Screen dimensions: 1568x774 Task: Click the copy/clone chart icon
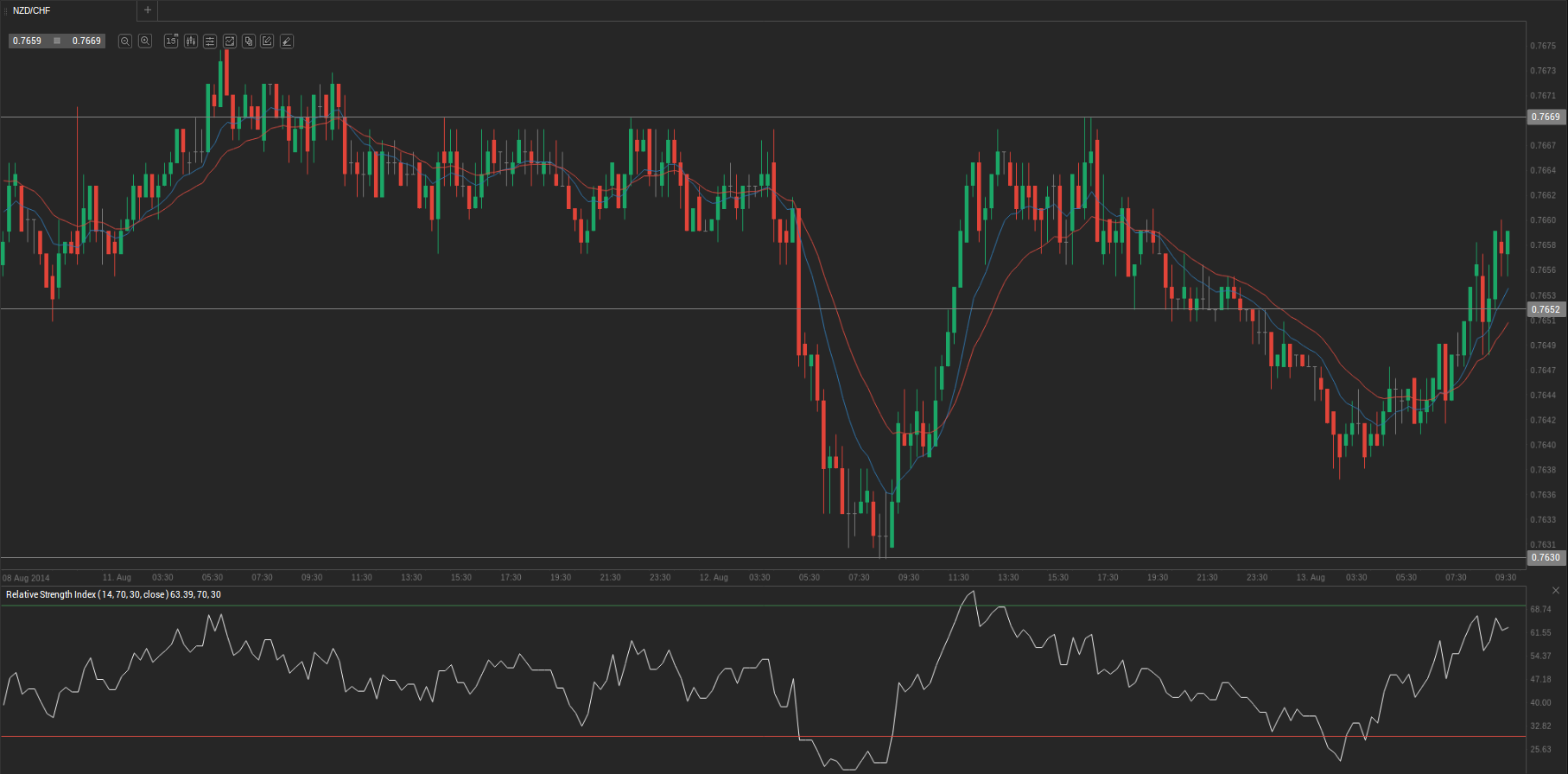pos(249,41)
